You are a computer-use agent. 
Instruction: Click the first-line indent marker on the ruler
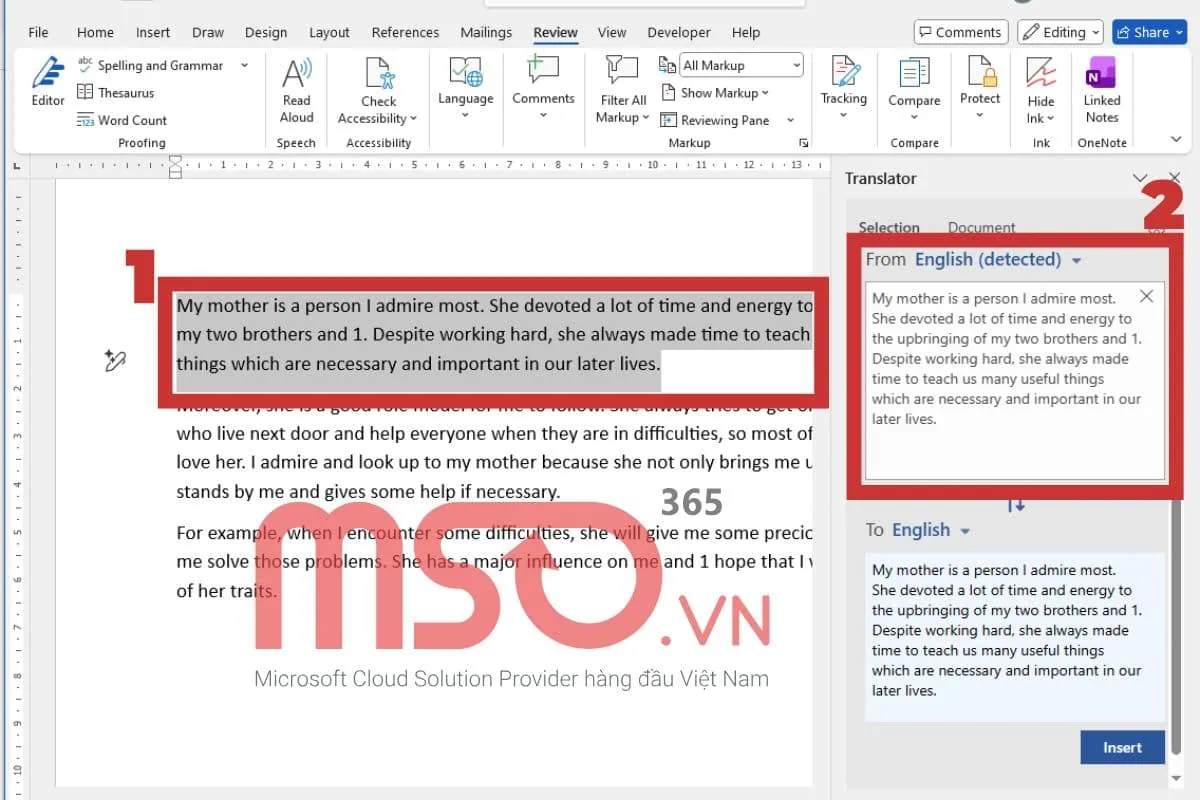(x=176, y=157)
